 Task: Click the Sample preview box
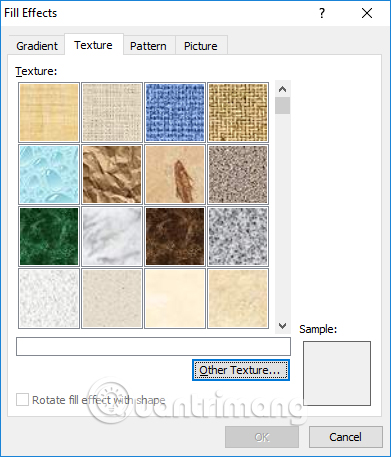tap(337, 373)
